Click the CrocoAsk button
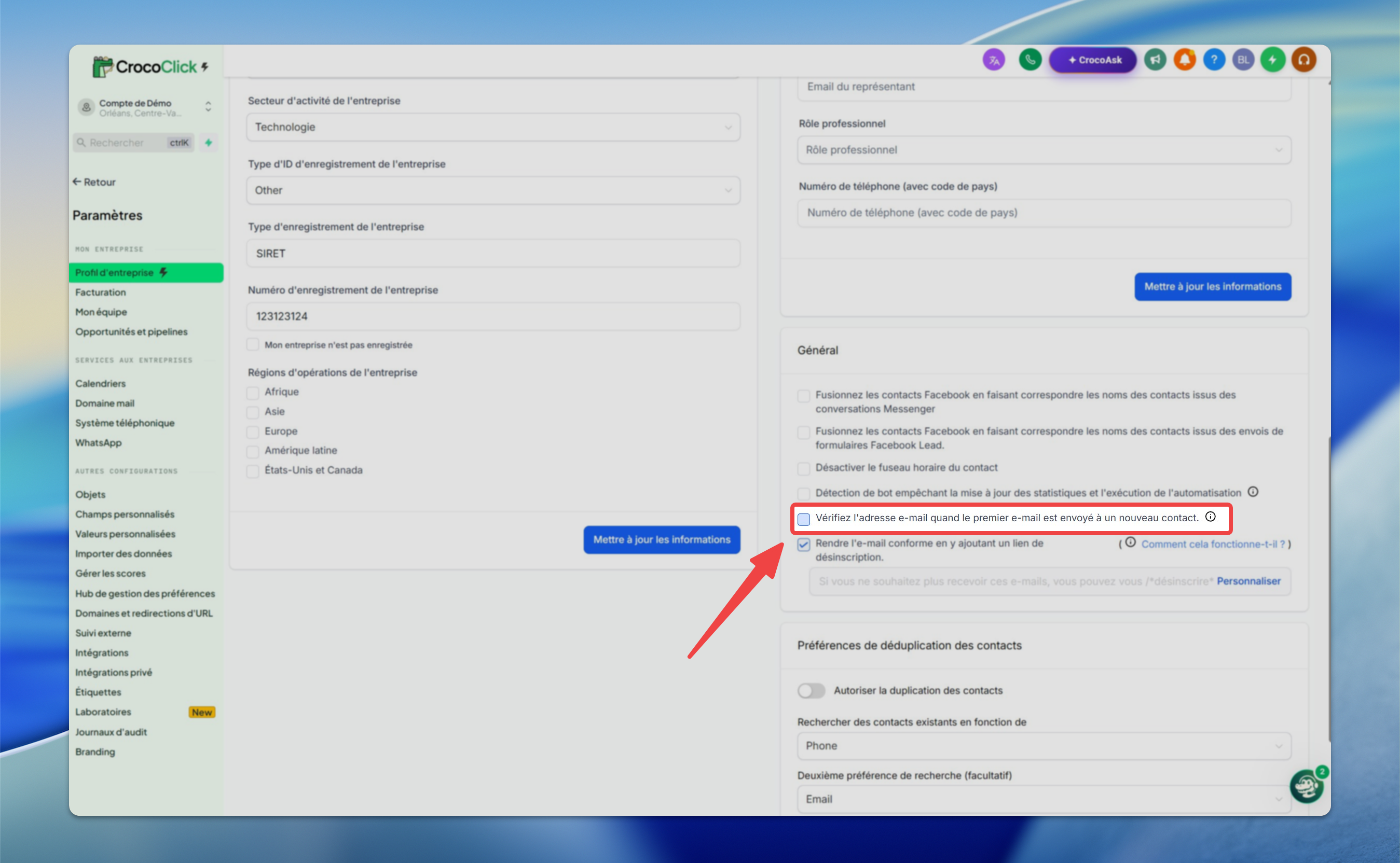 point(1093,60)
